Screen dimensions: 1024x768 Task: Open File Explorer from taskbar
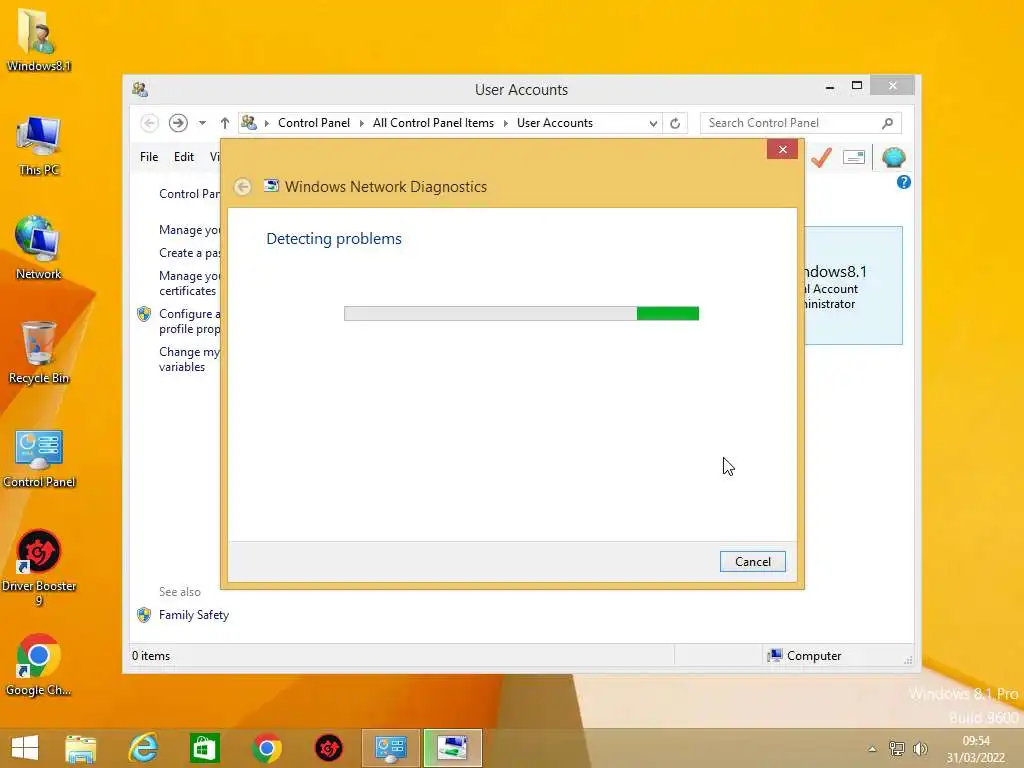click(x=80, y=748)
